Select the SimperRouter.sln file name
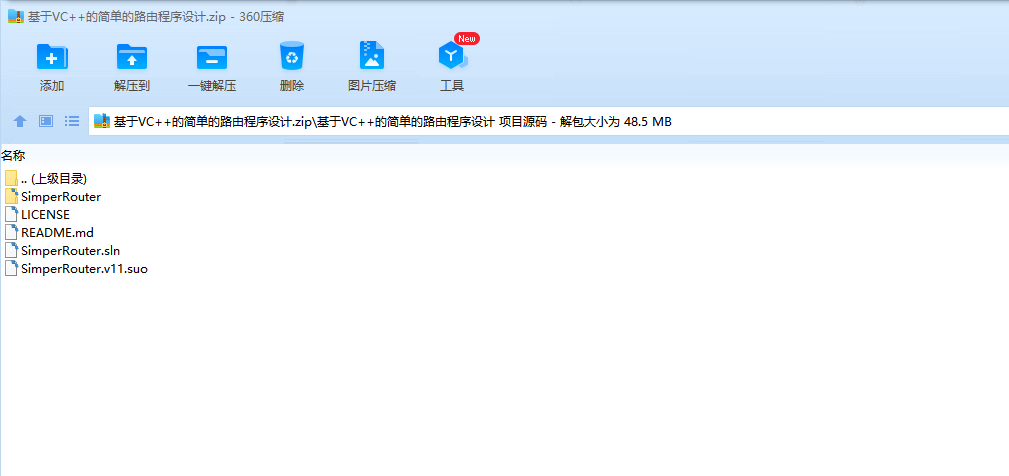Image resolution: width=1009 pixels, height=476 pixels. (70, 251)
